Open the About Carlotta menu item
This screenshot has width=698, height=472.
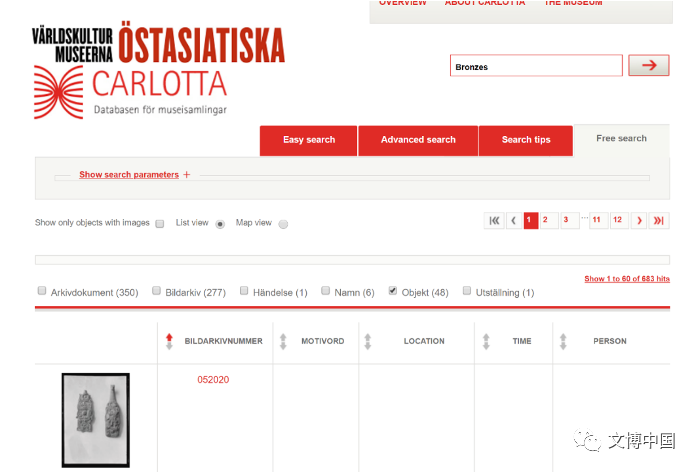click(485, 3)
